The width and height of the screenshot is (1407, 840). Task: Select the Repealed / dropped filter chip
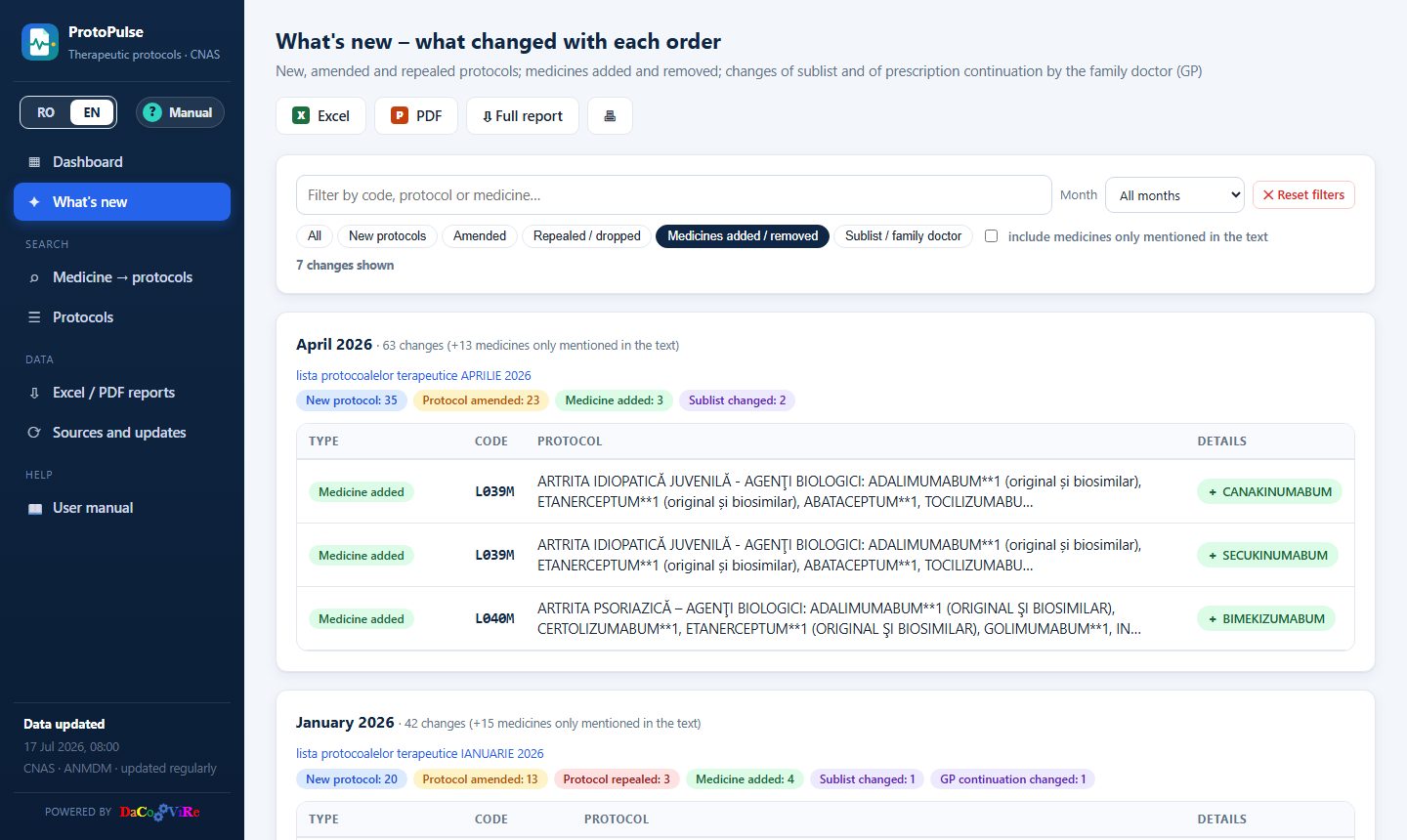click(x=587, y=236)
